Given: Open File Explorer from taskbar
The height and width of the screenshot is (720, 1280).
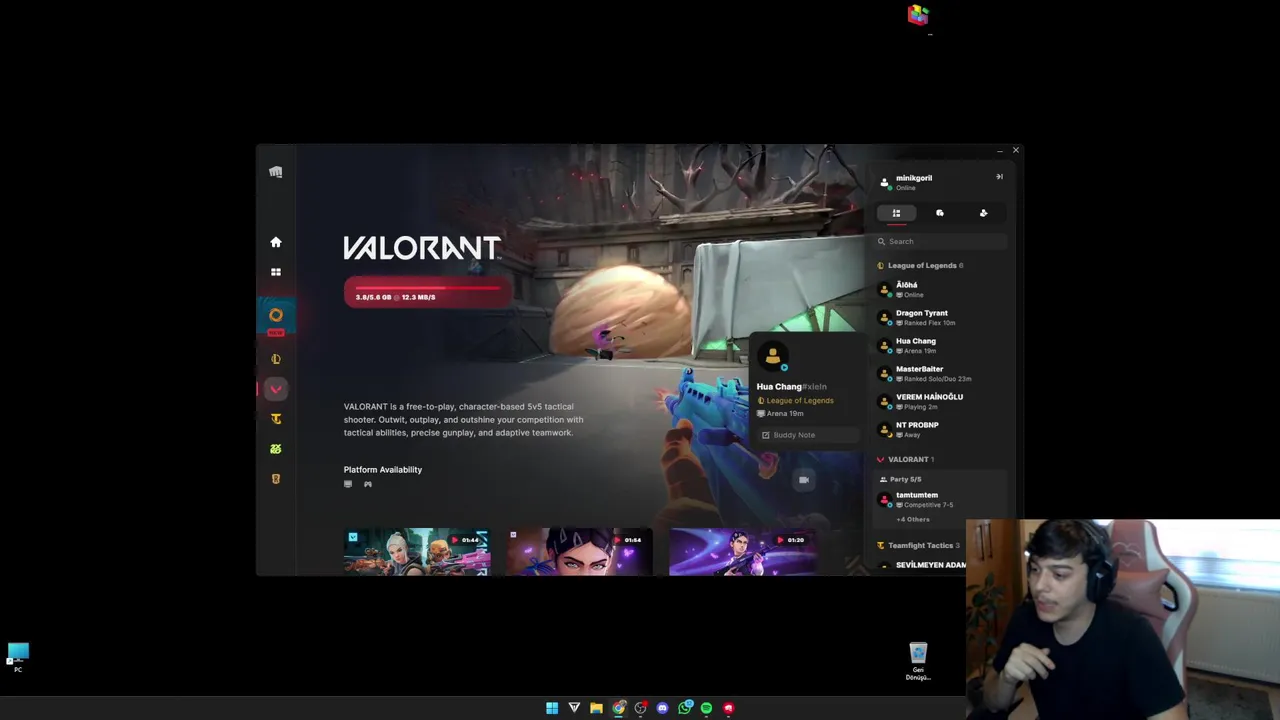Looking at the screenshot, I should [x=596, y=708].
